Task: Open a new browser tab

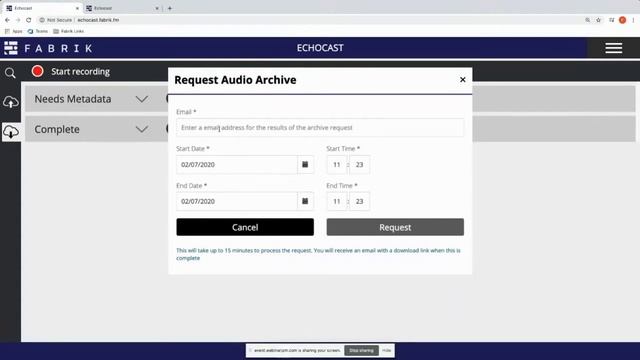Action: (170, 8)
